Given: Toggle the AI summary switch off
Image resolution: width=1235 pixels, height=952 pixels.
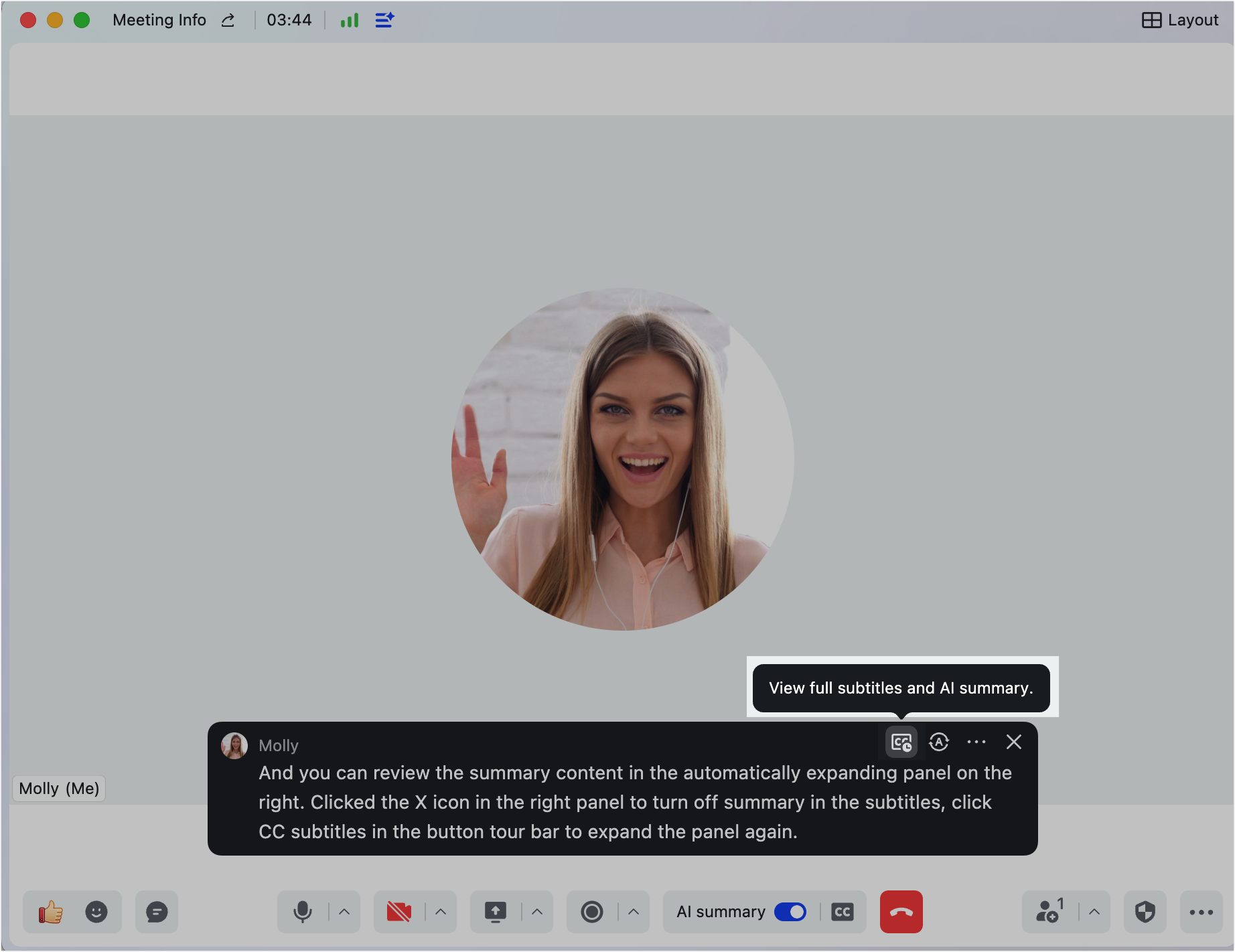Looking at the screenshot, I should (x=790, y=912).
